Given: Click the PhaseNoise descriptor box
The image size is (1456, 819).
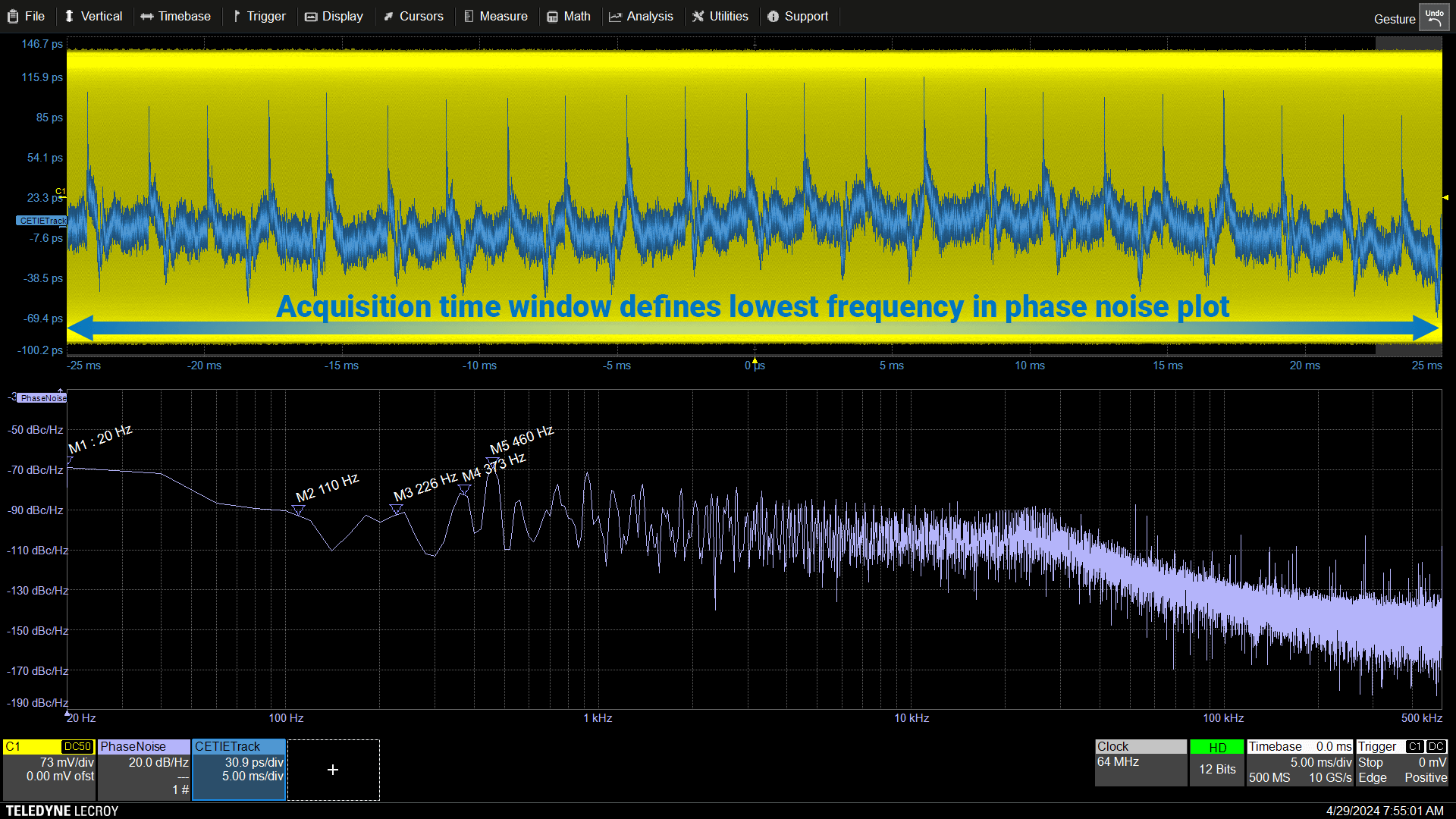Looking at the screenshot, I should (x=143, y=769).
